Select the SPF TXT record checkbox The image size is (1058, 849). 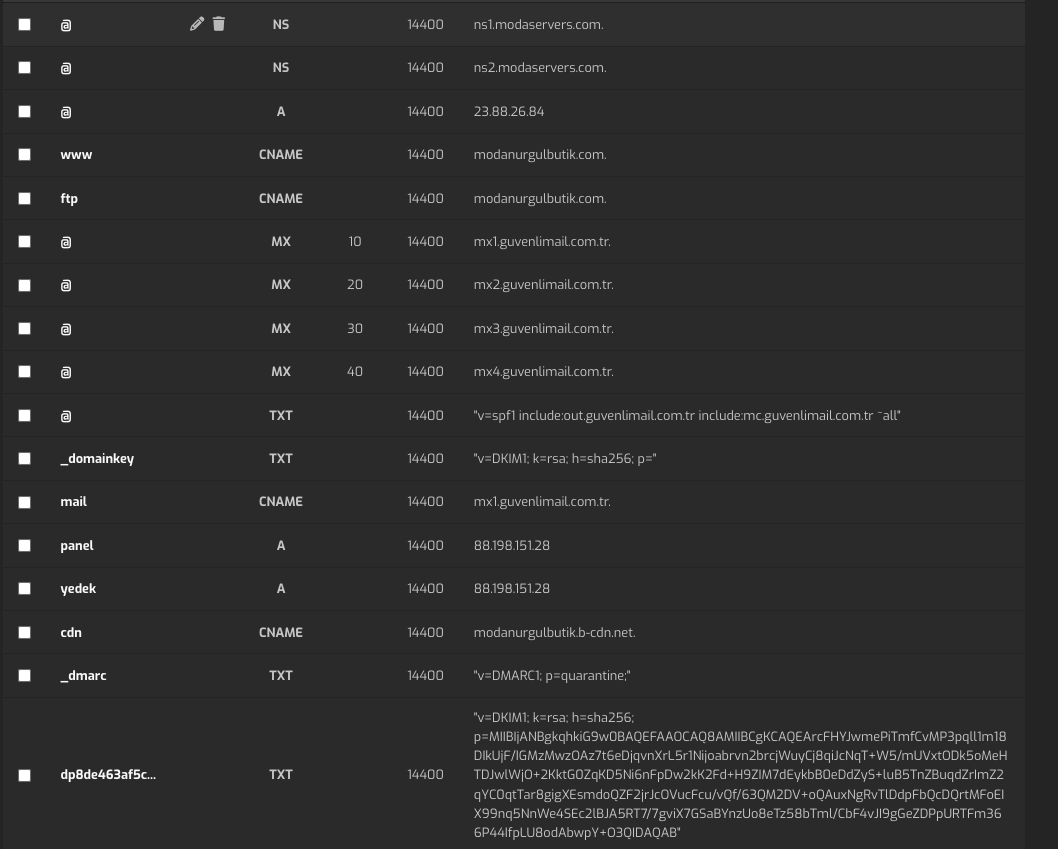pyautogui.click(x=24, y=416)
